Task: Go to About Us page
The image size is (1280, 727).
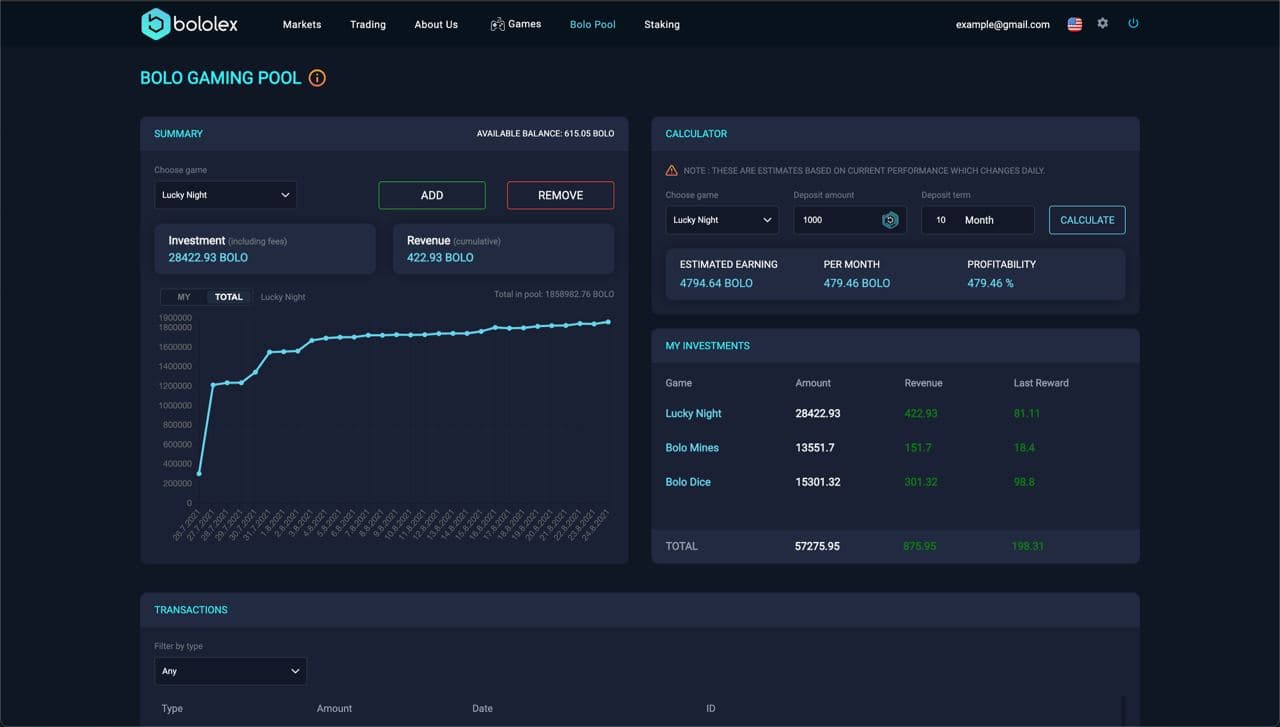Action: click(x=436, y=24)
